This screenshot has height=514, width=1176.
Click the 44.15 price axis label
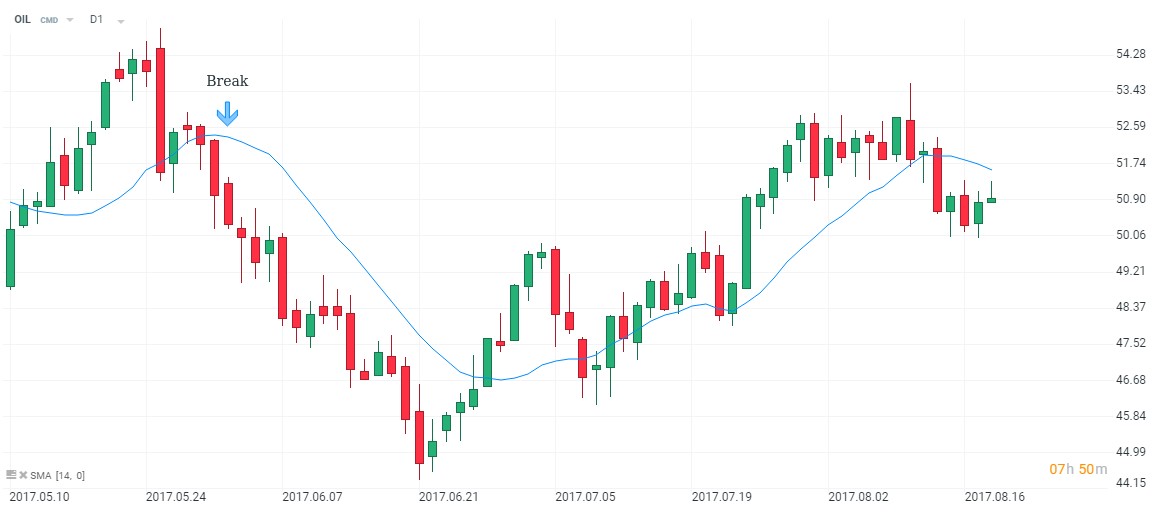[1132, 483]
